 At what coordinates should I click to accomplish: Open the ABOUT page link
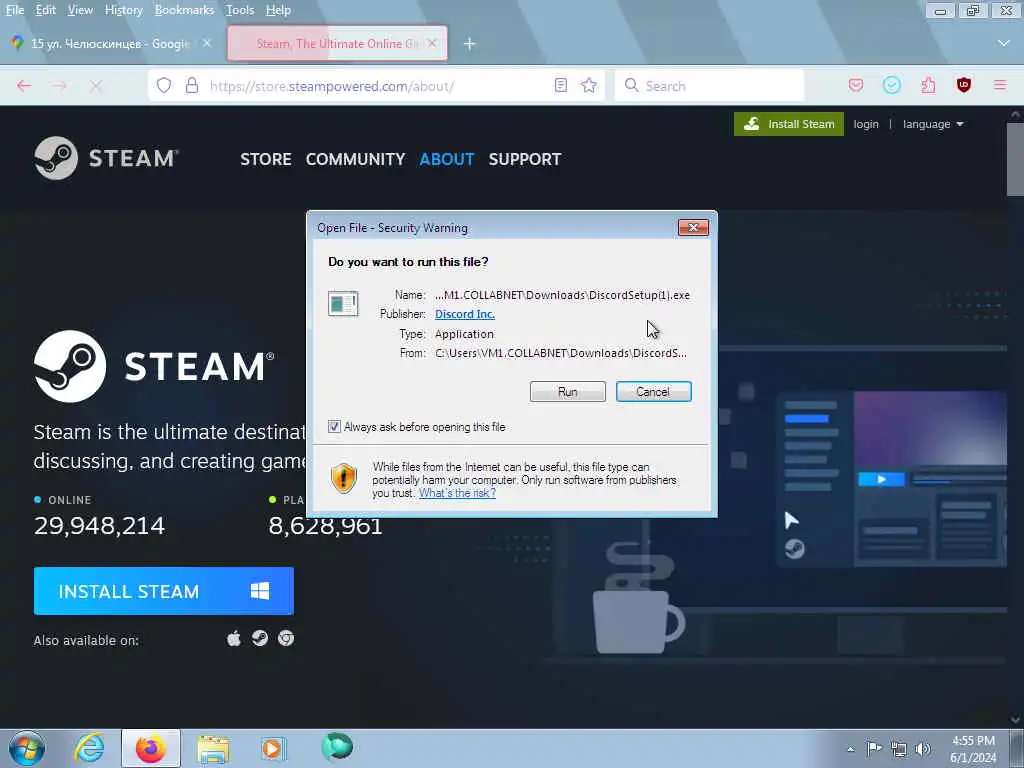pos(447,159)
